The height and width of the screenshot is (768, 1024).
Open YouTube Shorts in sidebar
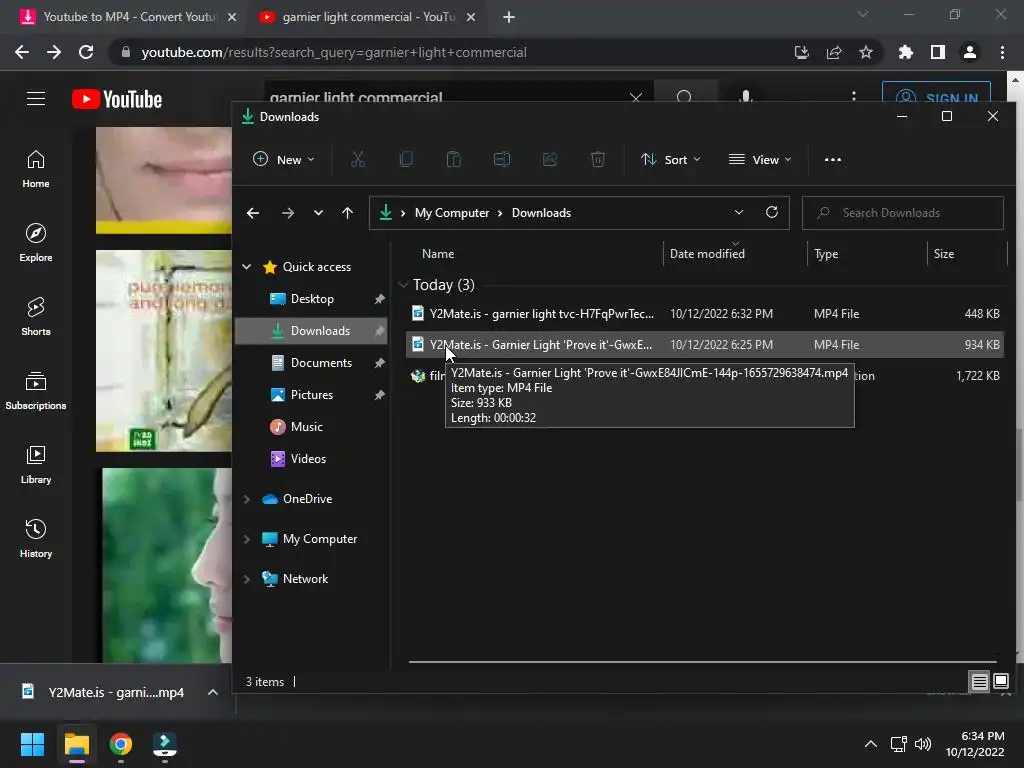tap(36, 317)
